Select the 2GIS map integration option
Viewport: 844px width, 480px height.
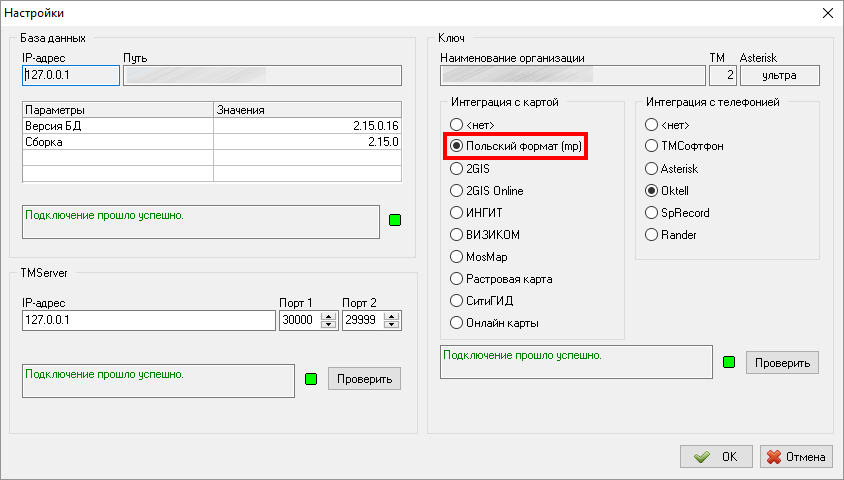457,169
